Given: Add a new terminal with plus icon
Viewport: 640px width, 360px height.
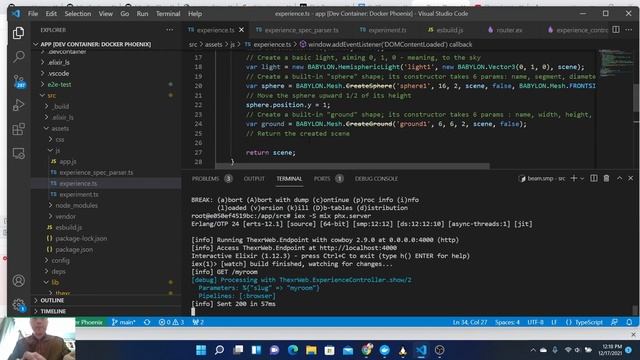Looking at the screenshot, I should [x=573, y=178].
